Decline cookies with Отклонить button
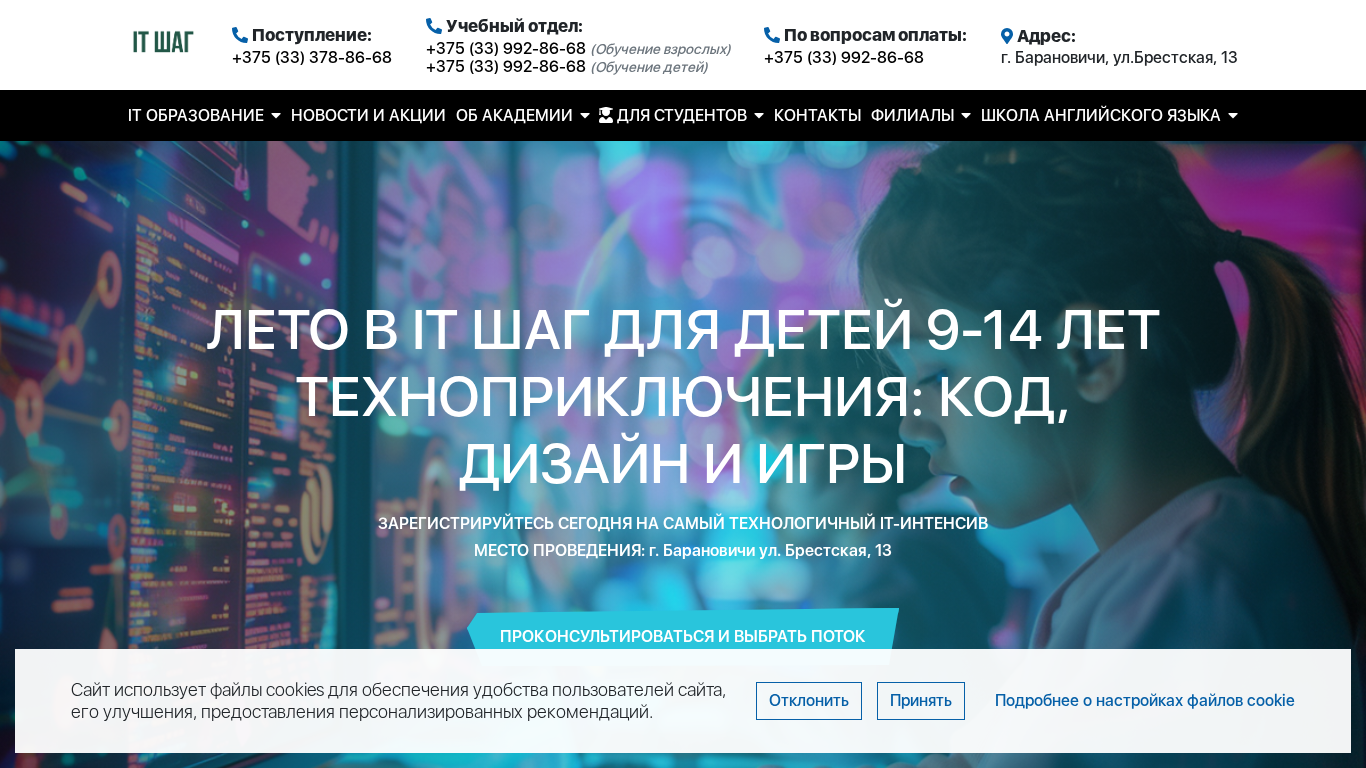The height and width of the screenshot is (768, 1366). click(x=809, y=701)
